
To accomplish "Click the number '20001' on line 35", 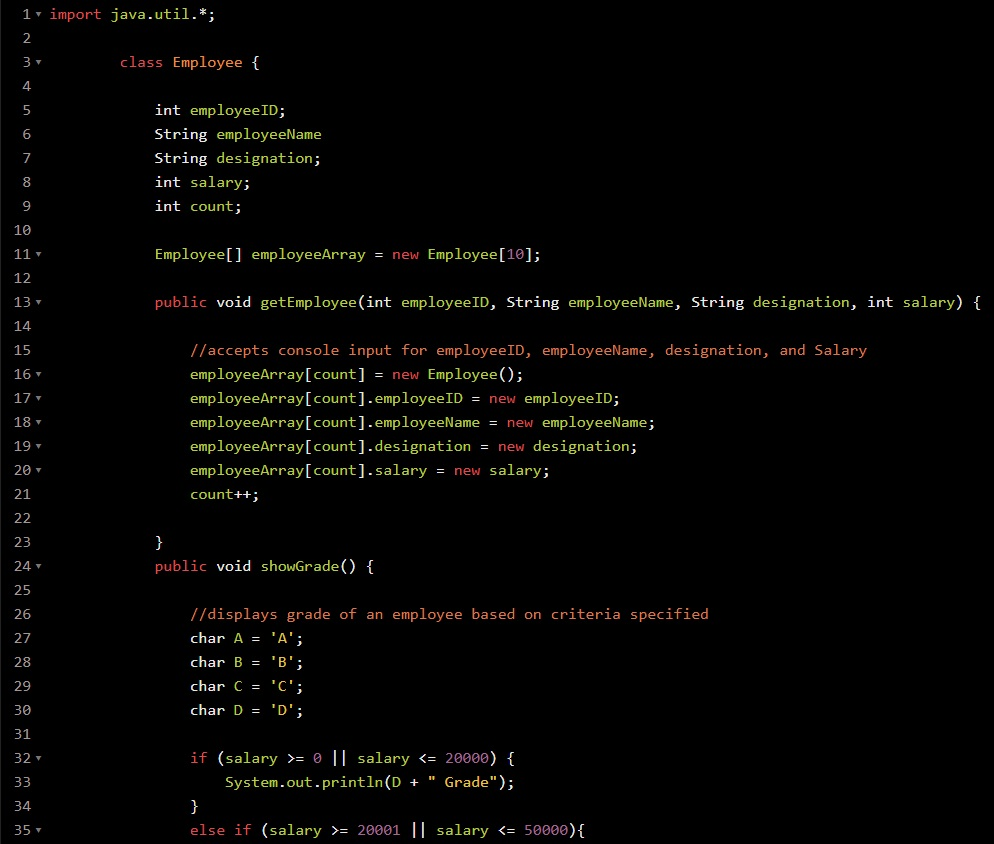I will 378,830.
